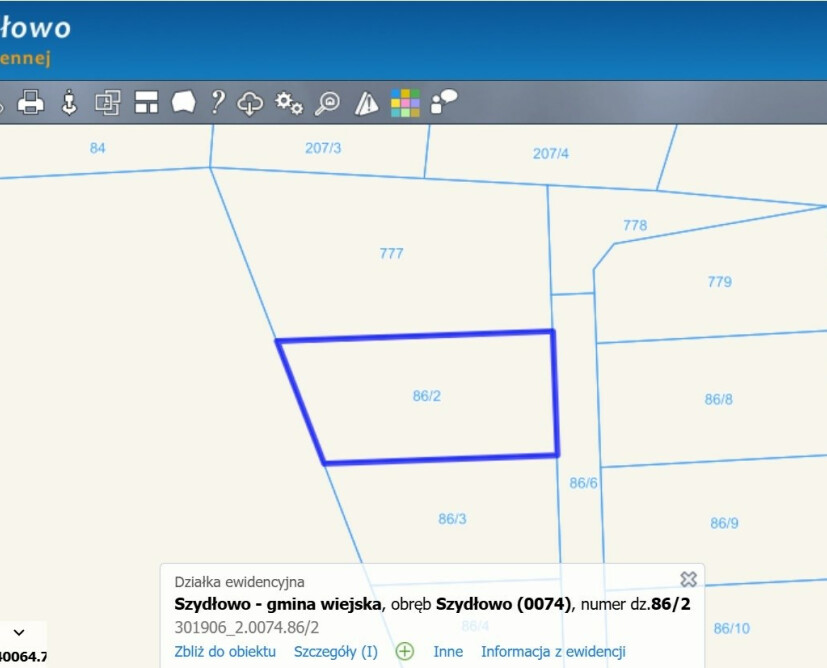Click 'Zbliż do obiektu' link
Viewport: 827px width, 668px height.
coord(225,651)
